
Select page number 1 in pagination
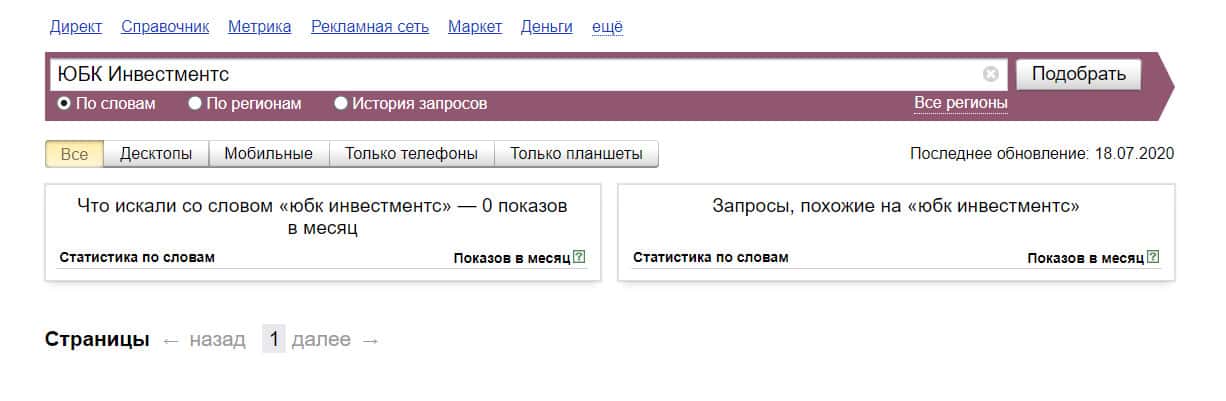(274, 340)
